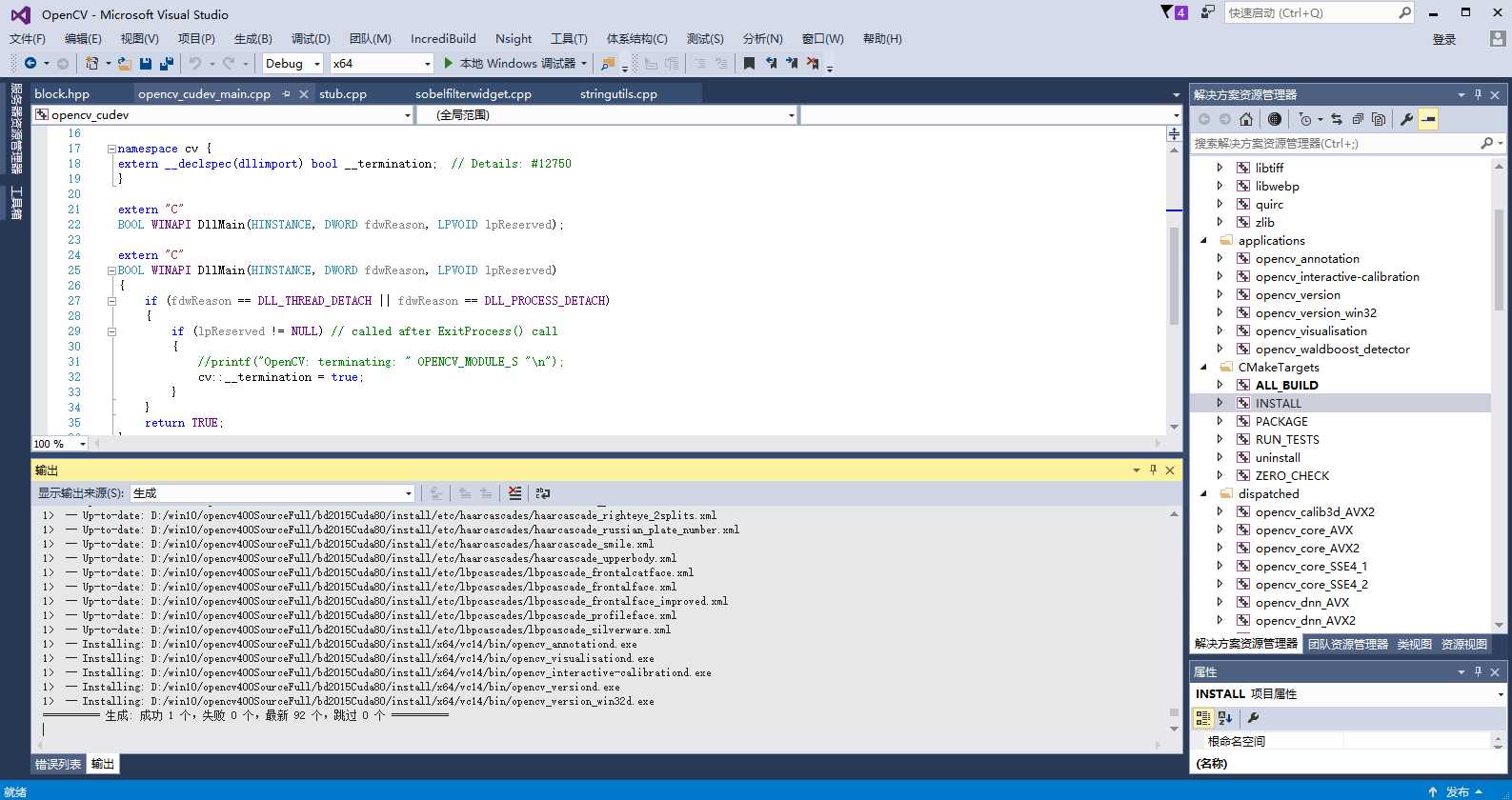Viewport: 1512px width, 800px height.
Task: Click the save file floppy disk icon
Action: [146, 63]
